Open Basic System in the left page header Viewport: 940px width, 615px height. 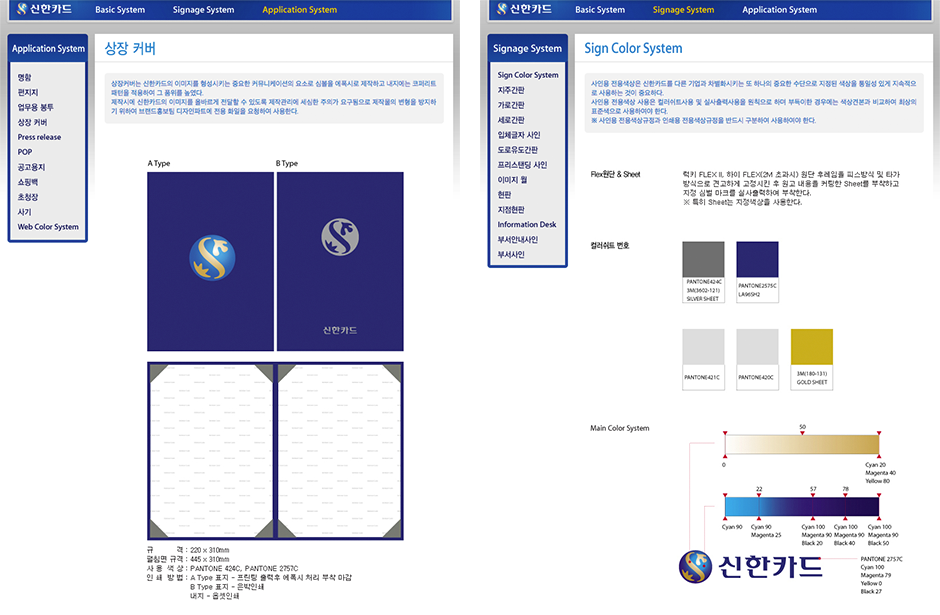120,10
